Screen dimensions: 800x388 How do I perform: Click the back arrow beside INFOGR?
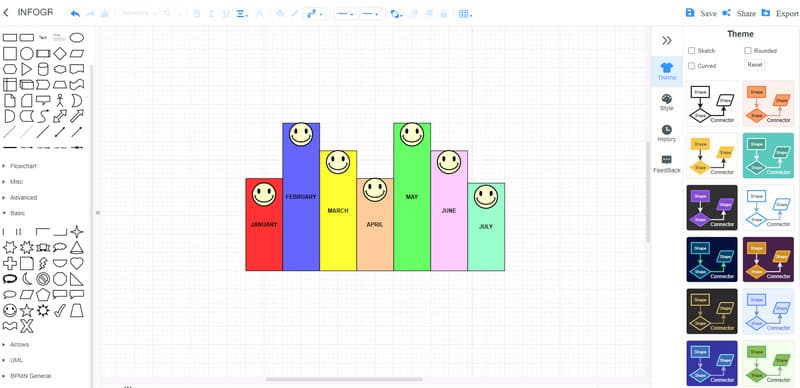tap(6, 13)
